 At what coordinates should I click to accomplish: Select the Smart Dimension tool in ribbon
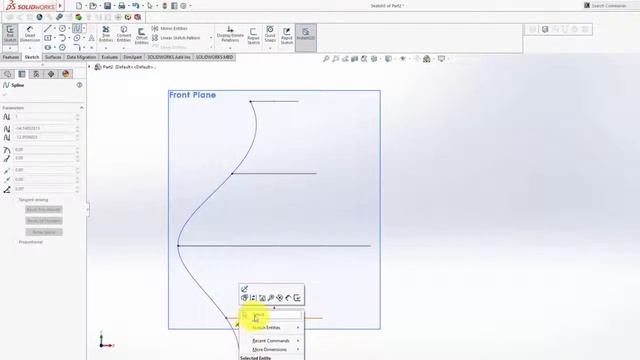[30, 33]
